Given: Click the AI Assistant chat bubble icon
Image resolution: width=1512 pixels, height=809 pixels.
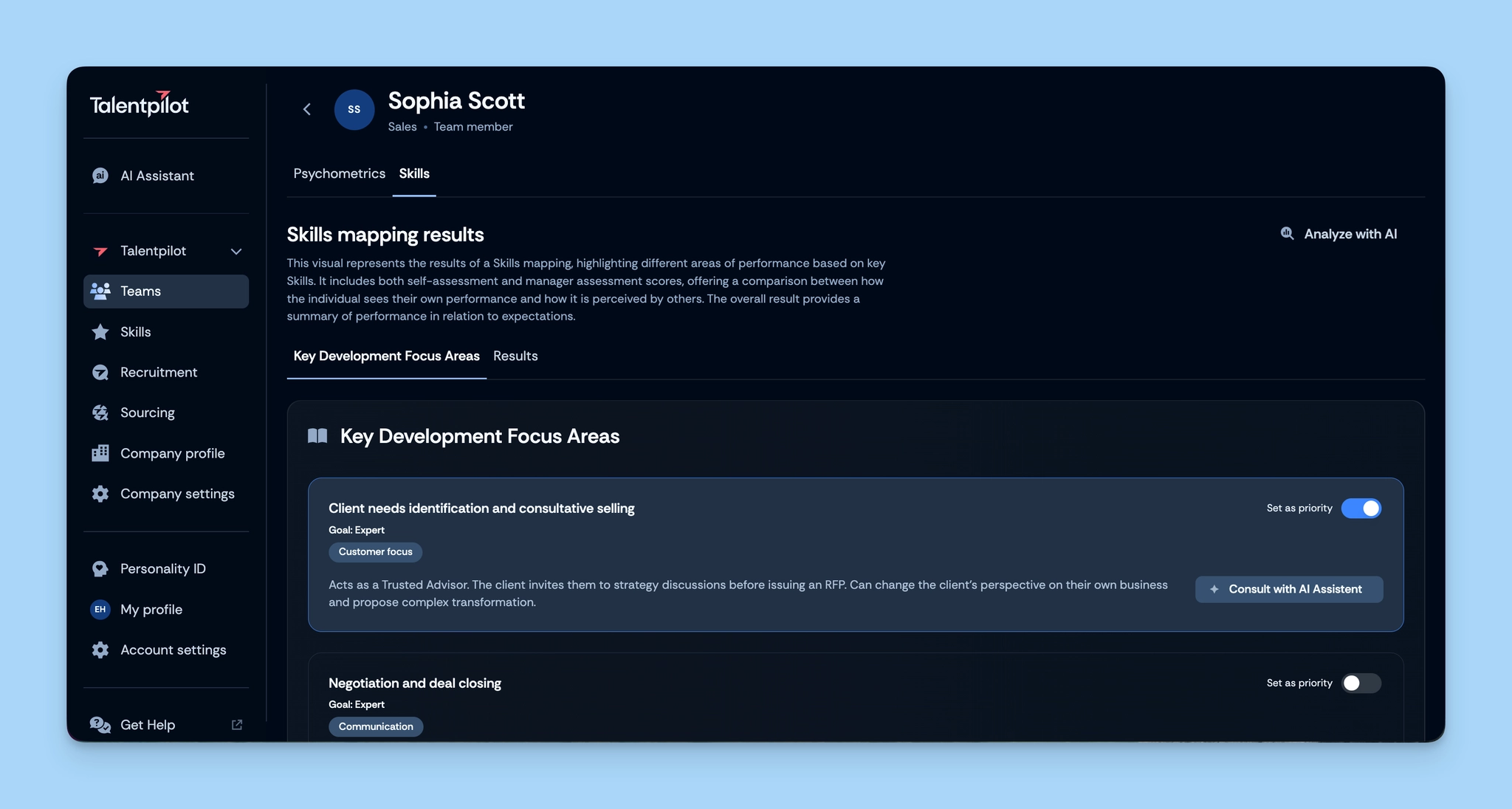Looking at the screenshot, I should [100, 176].
